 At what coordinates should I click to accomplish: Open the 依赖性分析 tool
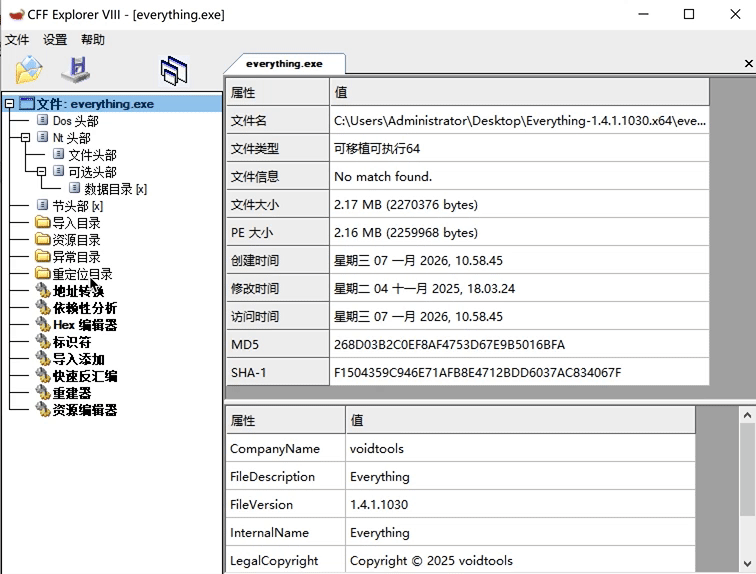[x=84, y=308]
